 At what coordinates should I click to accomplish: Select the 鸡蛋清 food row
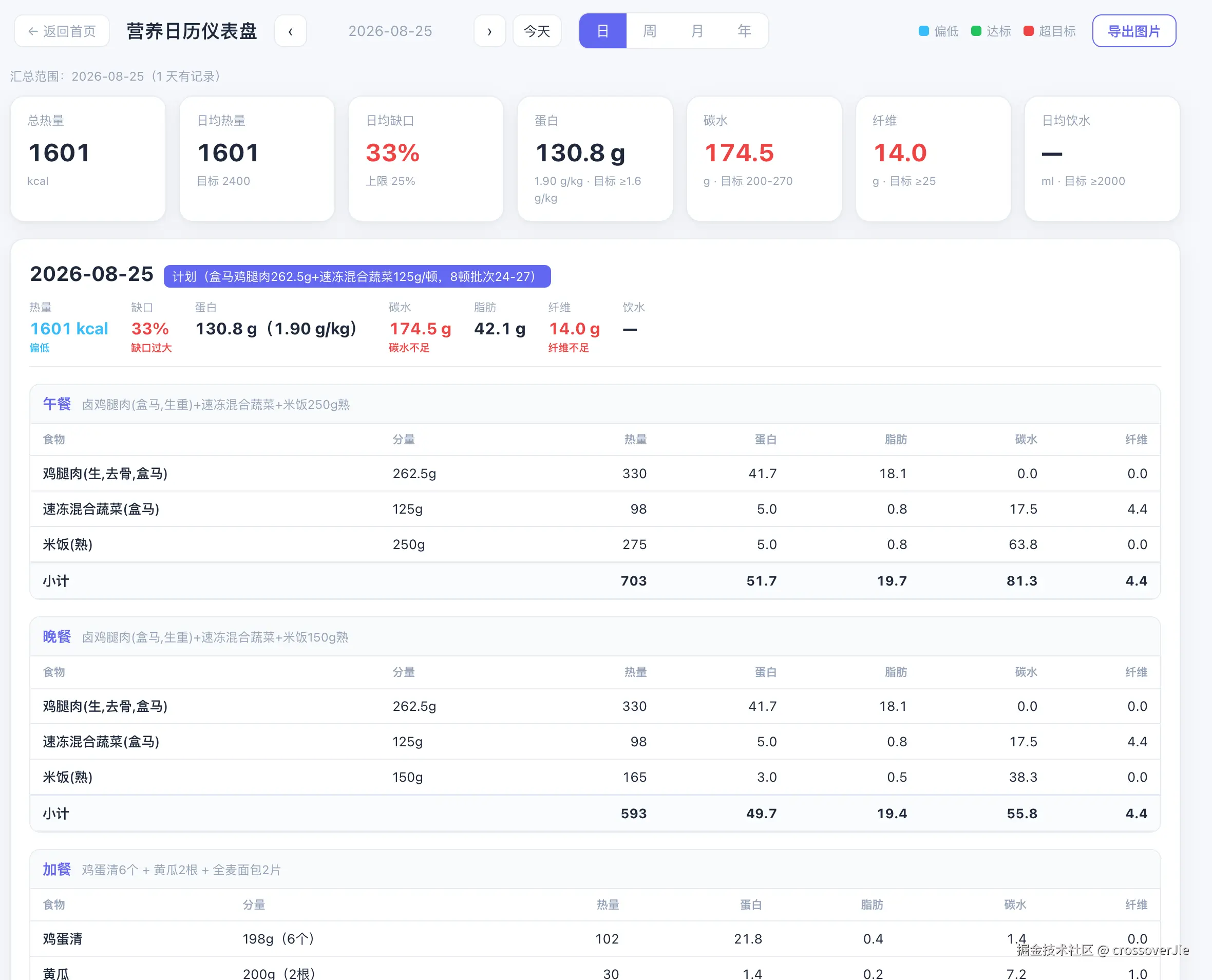pos(595,939)
